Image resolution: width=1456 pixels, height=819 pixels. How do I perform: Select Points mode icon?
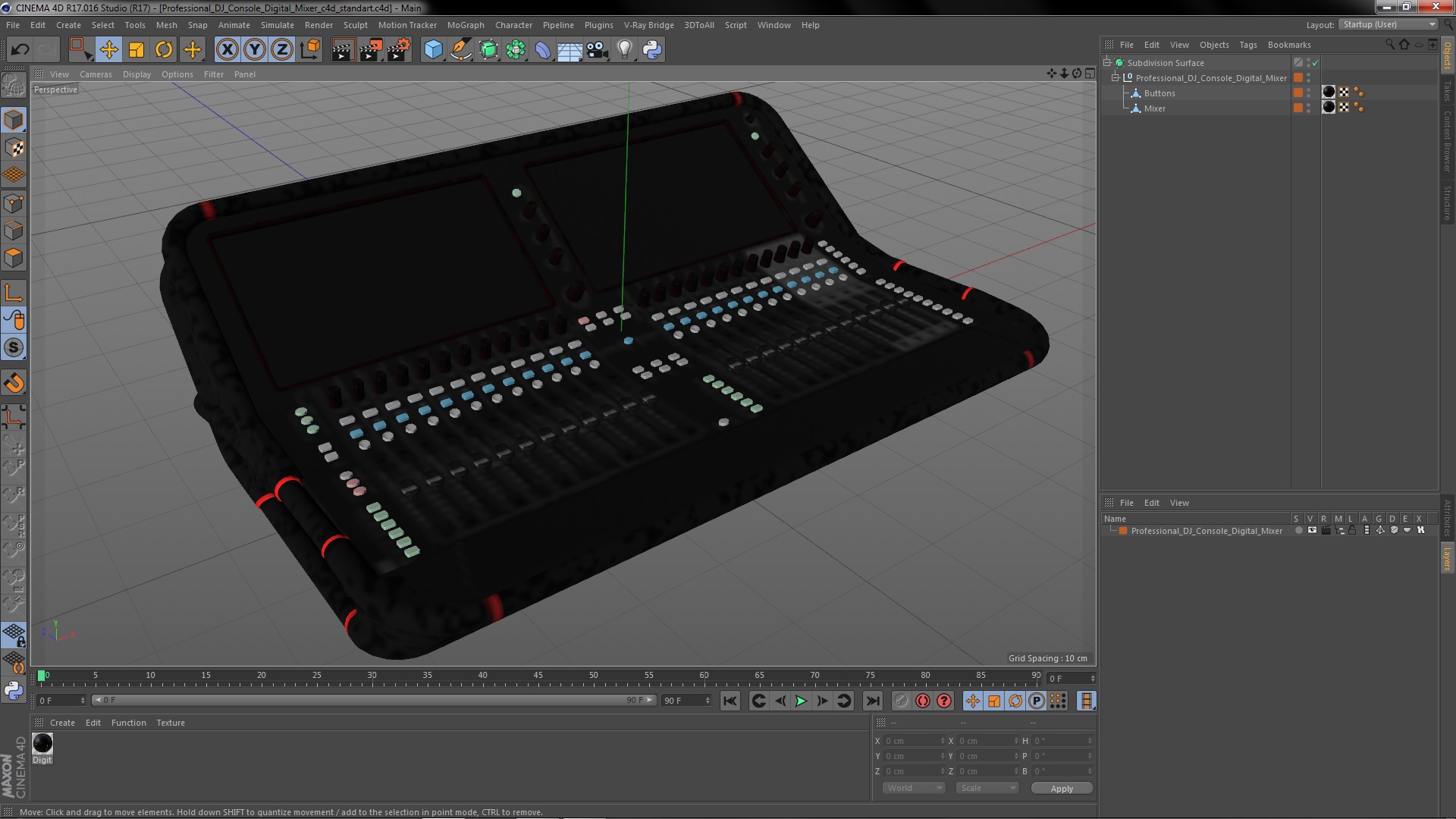(x=14, y=203)
